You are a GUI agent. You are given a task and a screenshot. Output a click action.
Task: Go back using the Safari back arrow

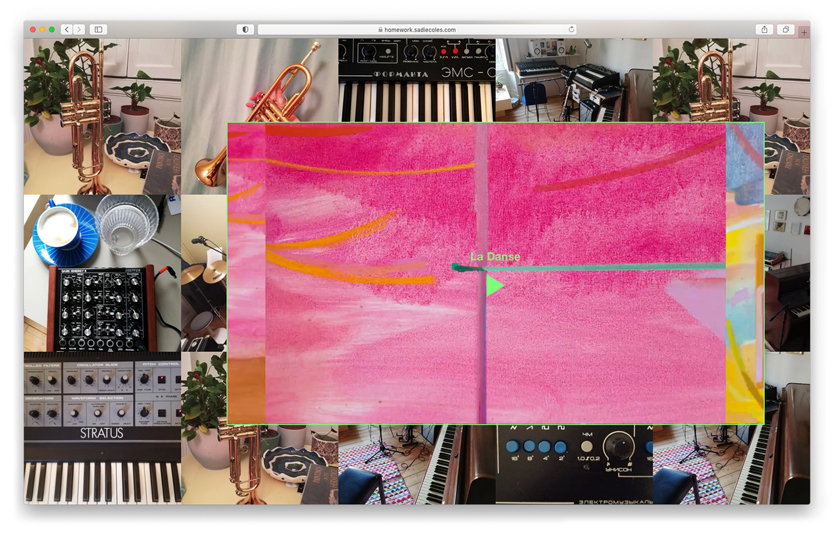tap(66, 30)
